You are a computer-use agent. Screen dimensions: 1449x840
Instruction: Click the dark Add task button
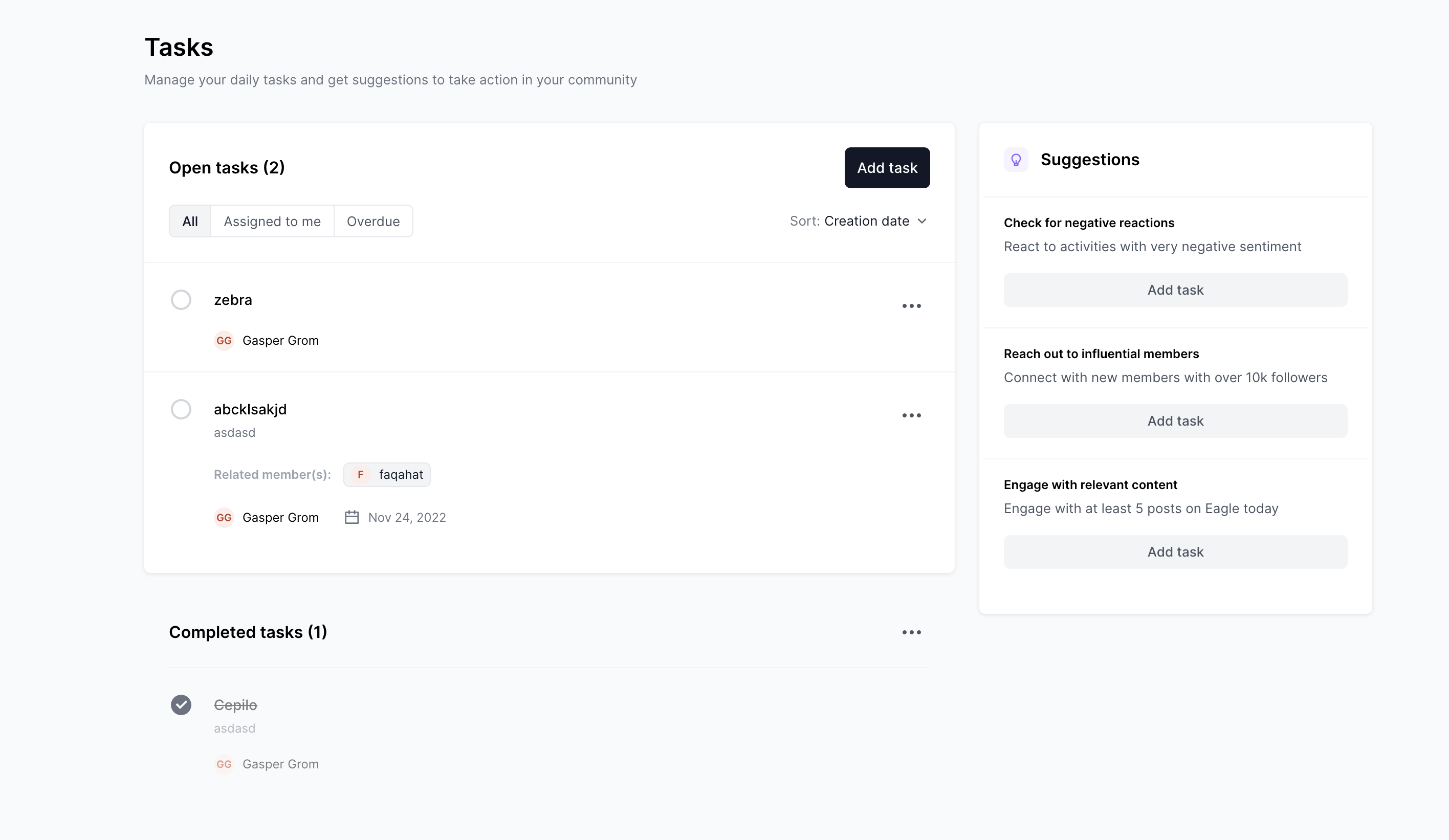[887, 167]
